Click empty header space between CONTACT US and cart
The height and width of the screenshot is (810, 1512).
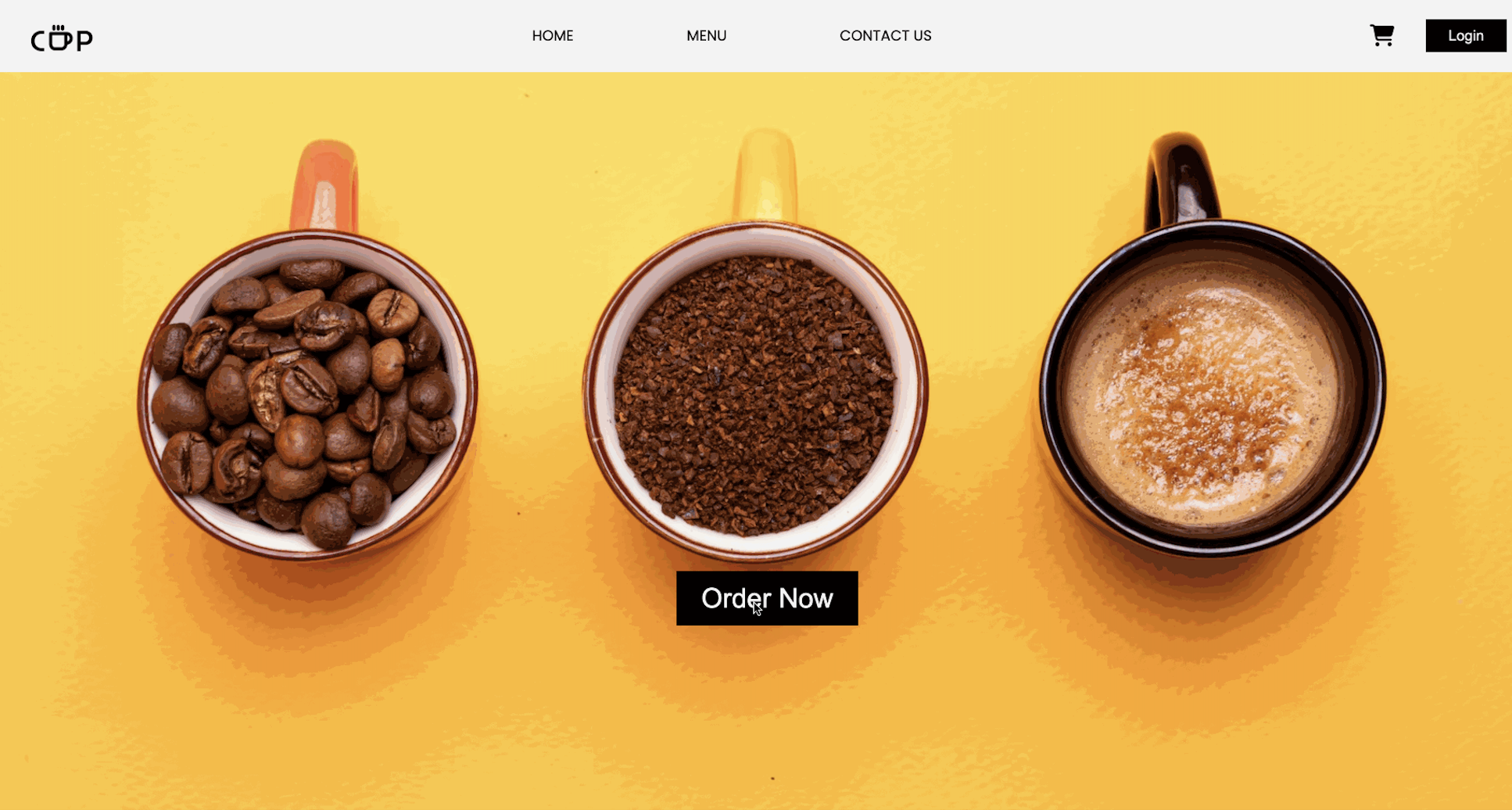[1149, 36]
